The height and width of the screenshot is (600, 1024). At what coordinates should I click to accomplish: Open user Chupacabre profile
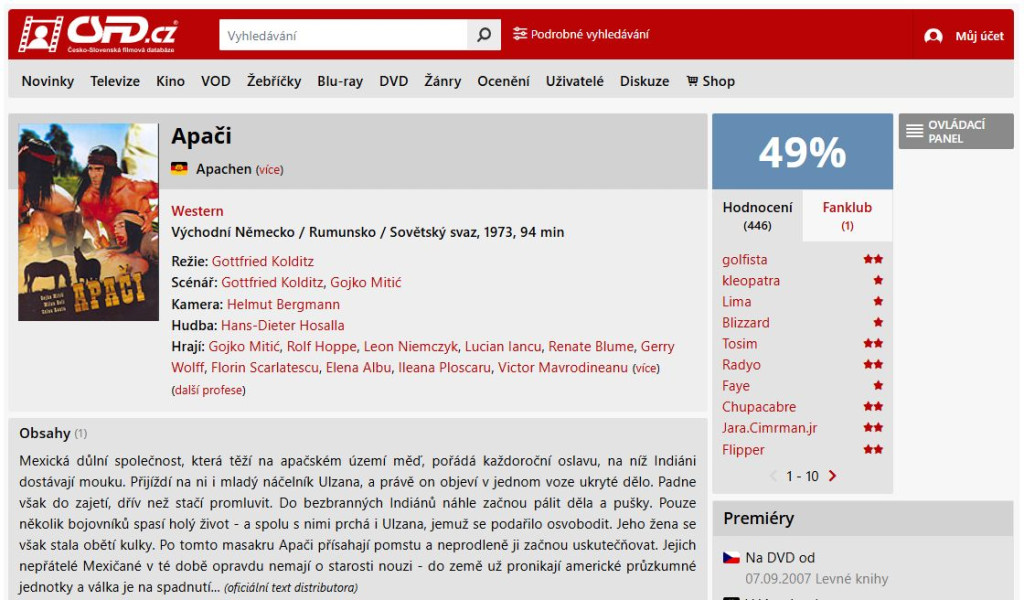[x=759, y=407]
